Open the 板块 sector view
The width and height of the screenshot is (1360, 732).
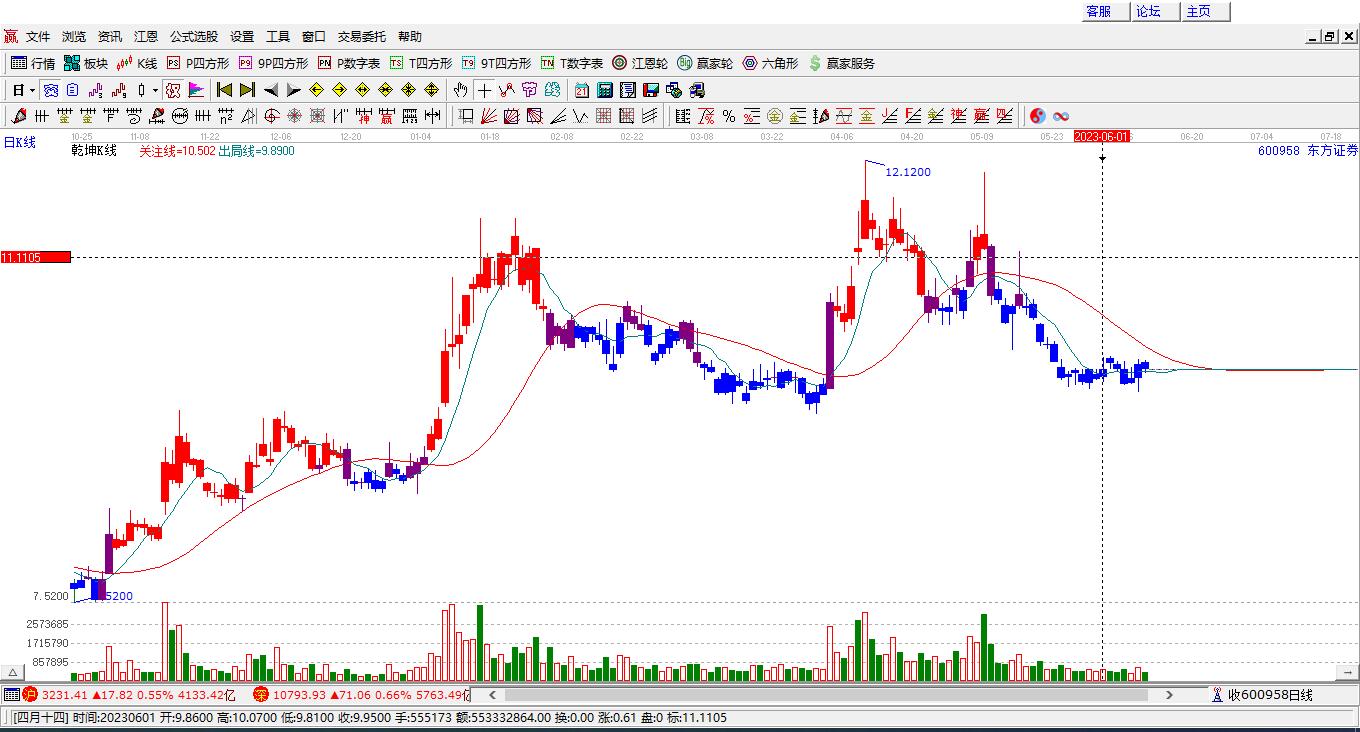85,63
